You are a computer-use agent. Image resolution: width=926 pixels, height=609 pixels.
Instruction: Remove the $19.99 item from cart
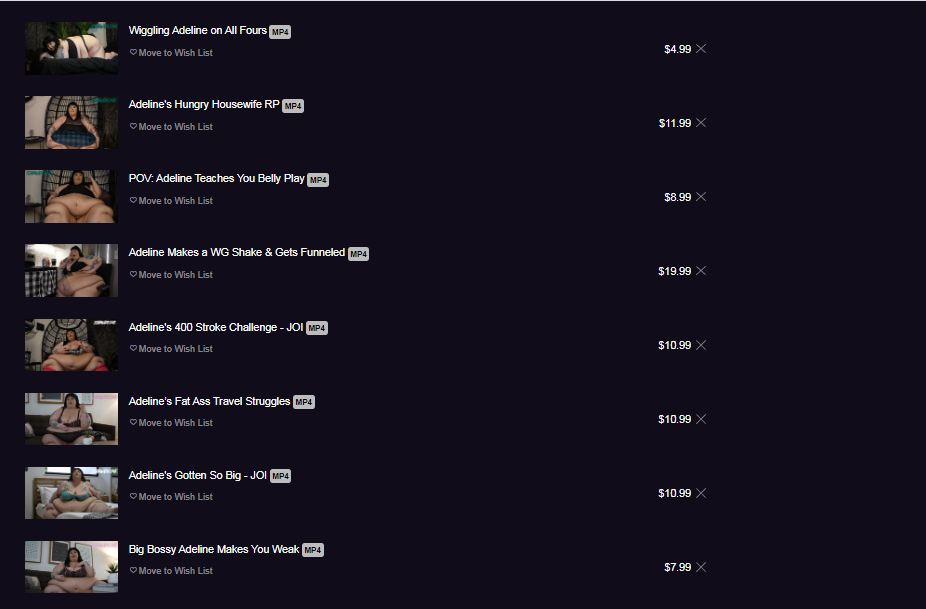click(701, 271)
